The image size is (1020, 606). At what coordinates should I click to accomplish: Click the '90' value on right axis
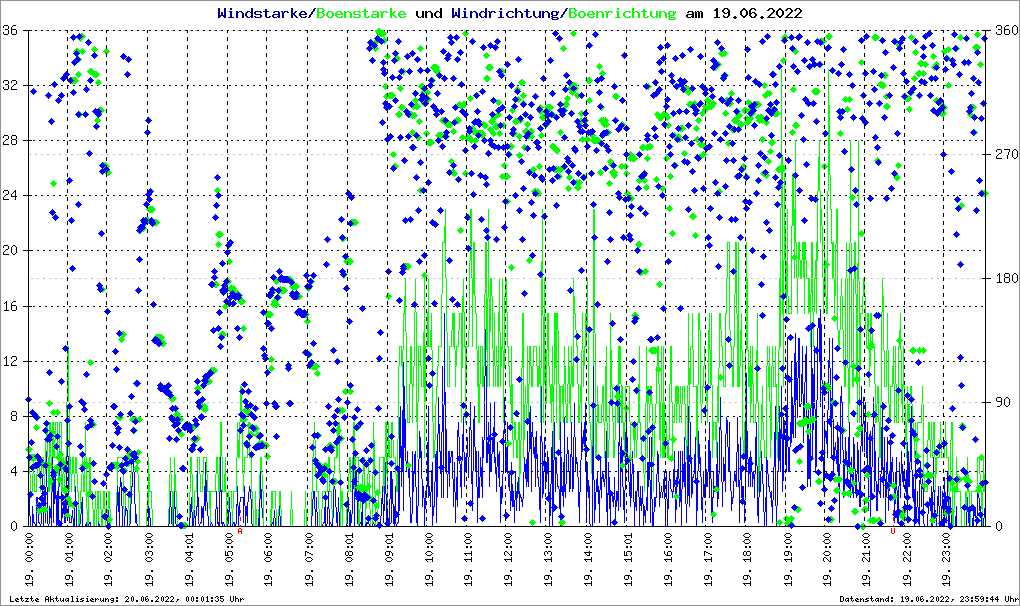pos(1000,402)
